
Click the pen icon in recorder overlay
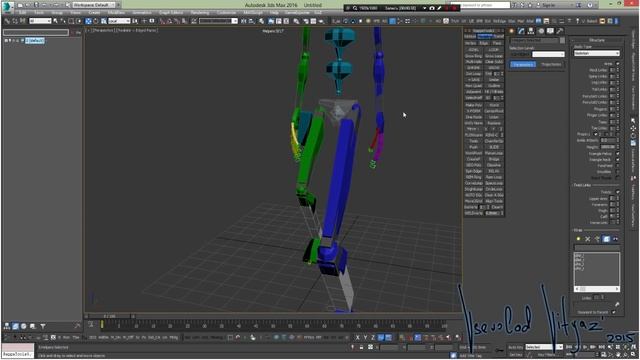tap(439, 8)
